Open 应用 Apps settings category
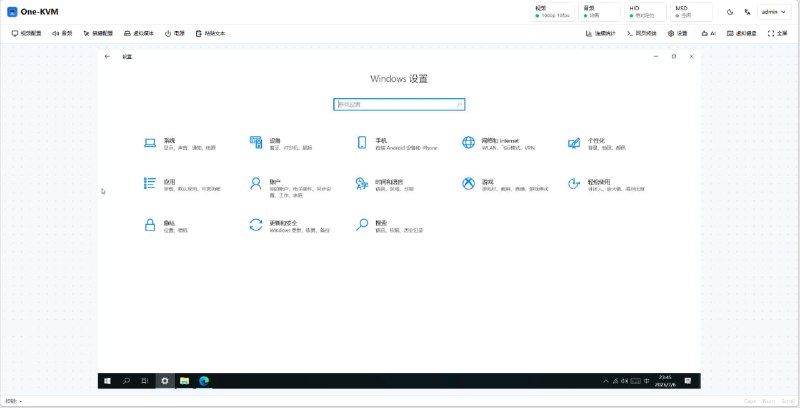800x408 pixels. click(182, 185)
